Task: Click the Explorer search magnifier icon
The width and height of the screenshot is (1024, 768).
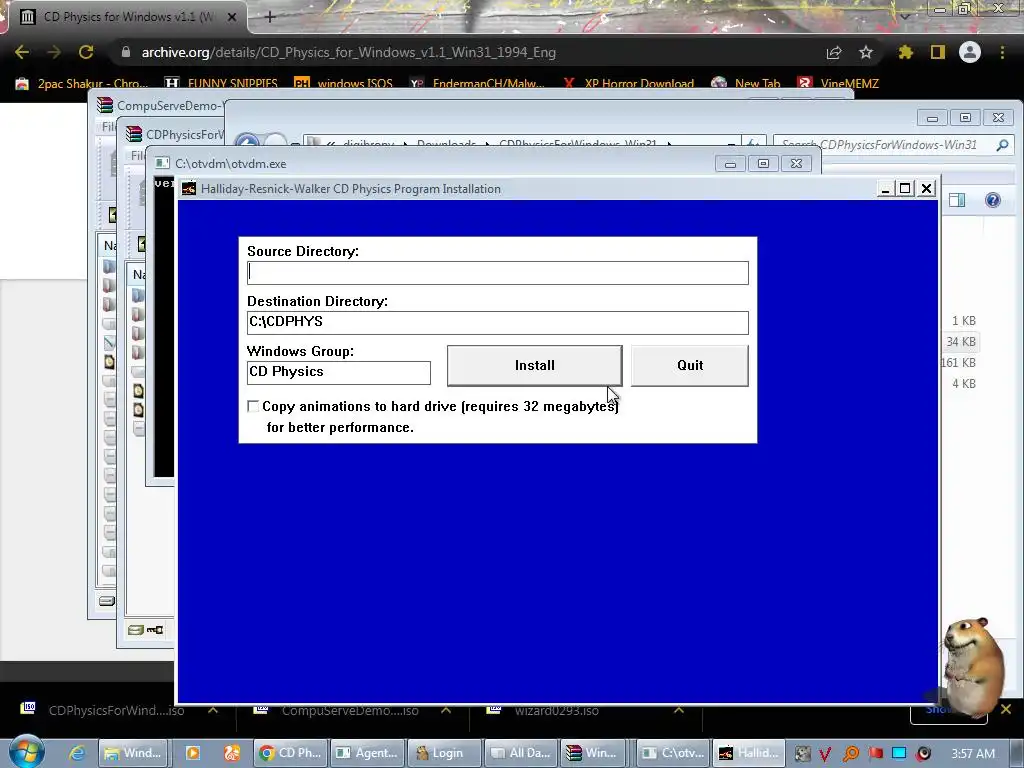Action: click(x=1002, y=145)
